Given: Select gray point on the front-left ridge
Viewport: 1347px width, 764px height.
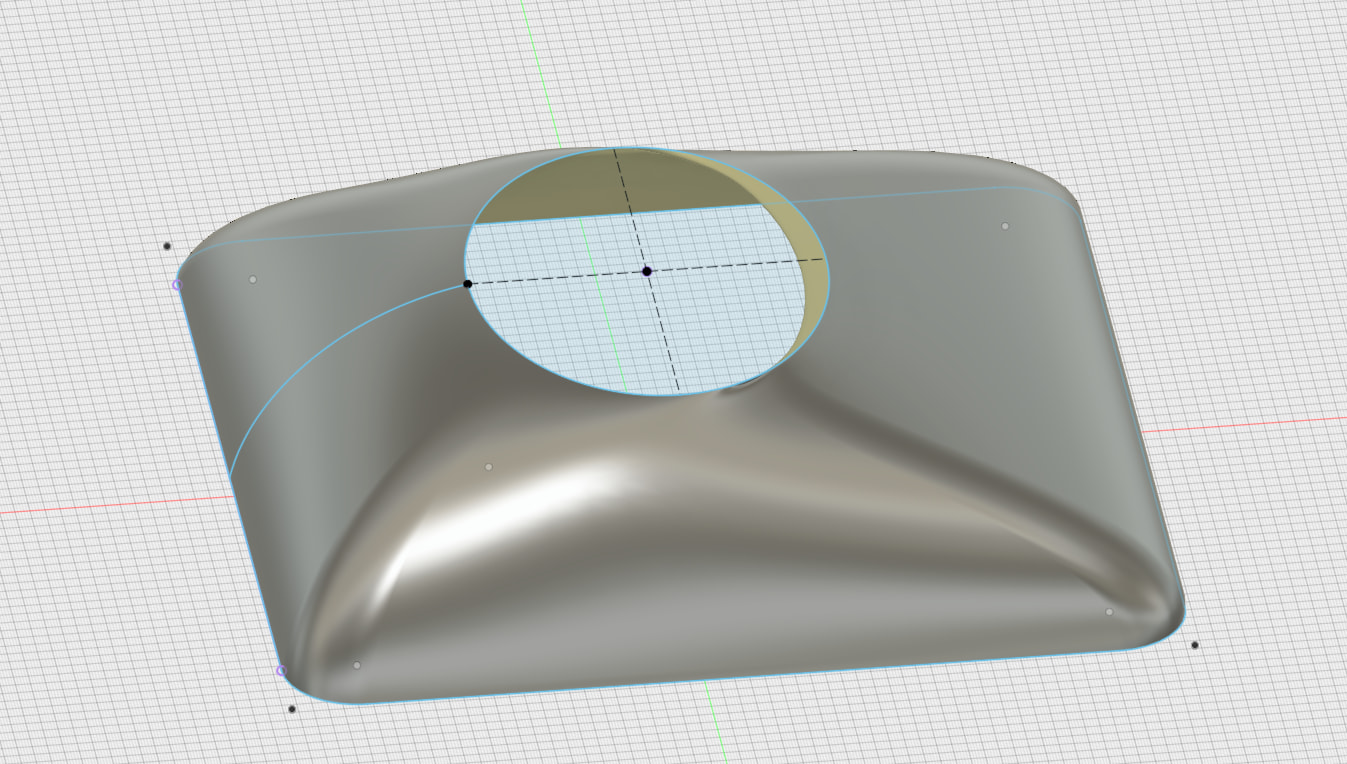Looking at the screenshot, I should click(488, 467).
